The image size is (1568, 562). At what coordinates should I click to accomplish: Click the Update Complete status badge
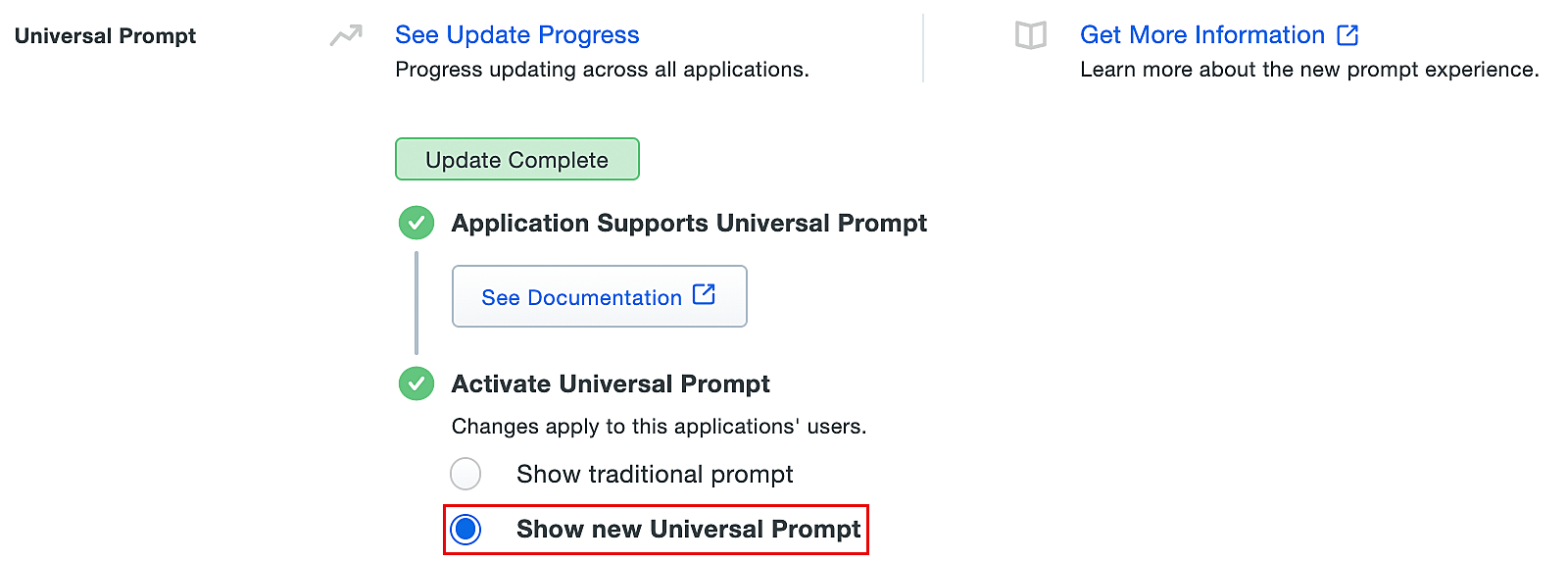coord(516,160)
